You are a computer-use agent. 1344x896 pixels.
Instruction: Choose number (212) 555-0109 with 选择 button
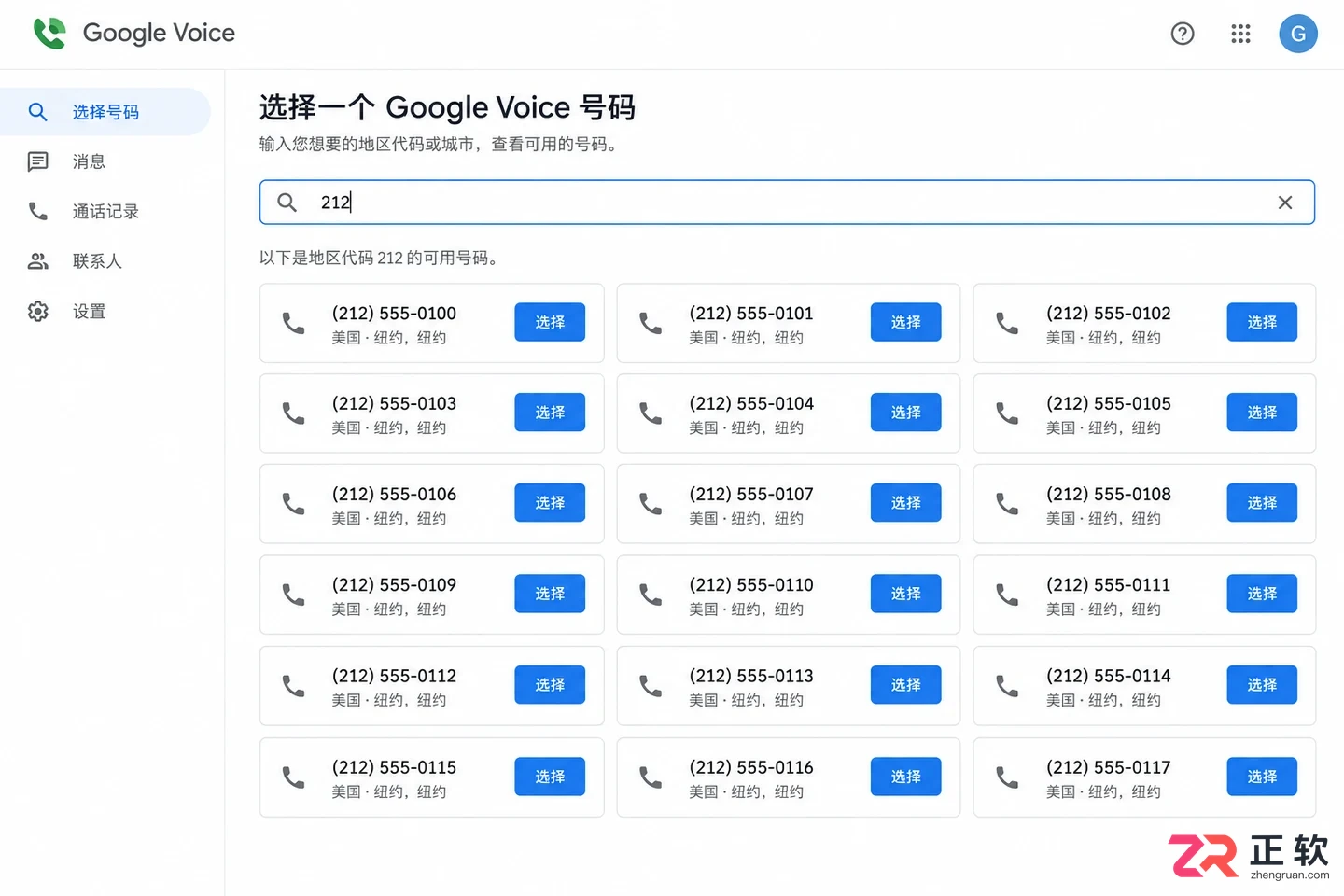(x=550, y=594)
